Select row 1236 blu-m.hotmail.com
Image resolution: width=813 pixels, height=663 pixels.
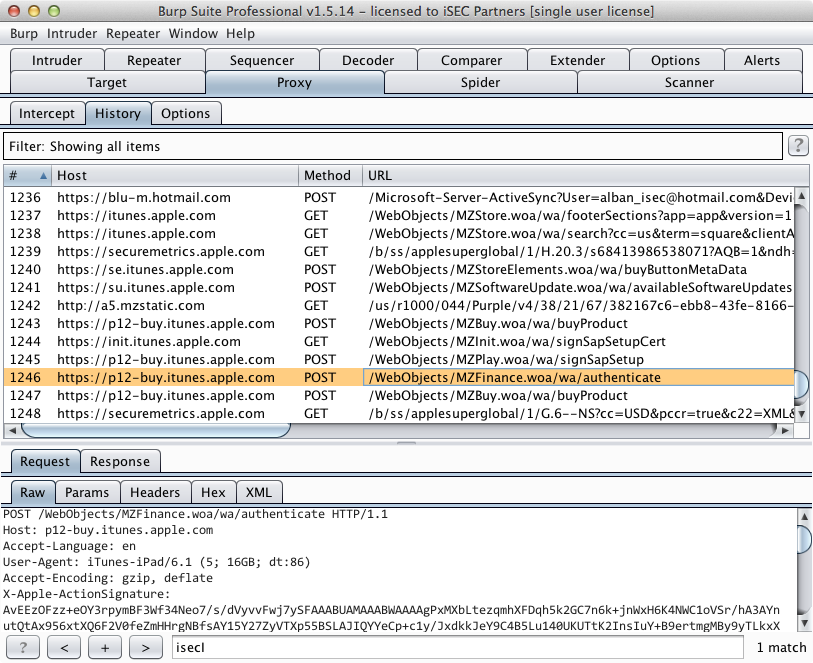tap(399, 198)
